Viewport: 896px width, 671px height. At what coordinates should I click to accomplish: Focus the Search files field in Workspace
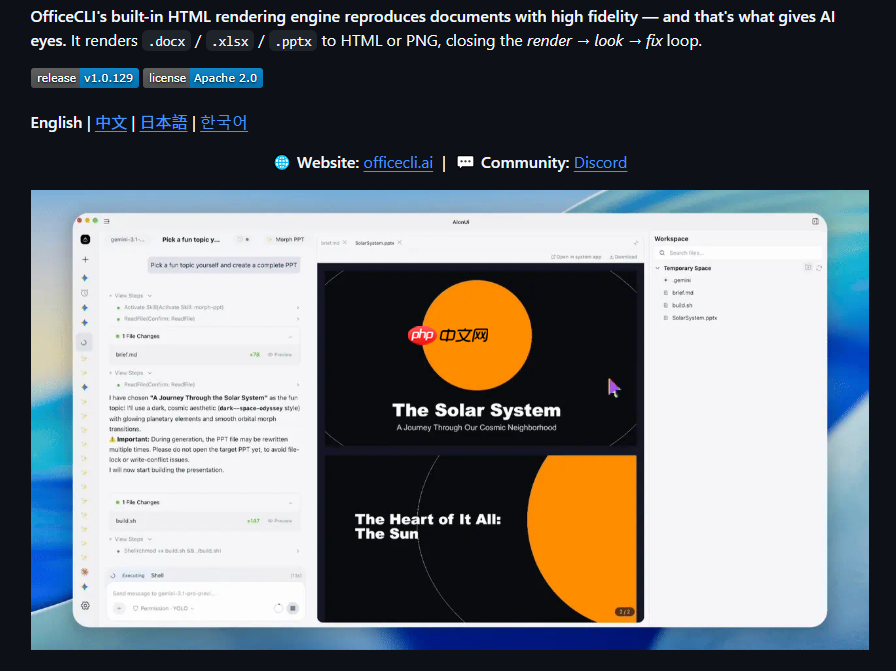(738, 253)
